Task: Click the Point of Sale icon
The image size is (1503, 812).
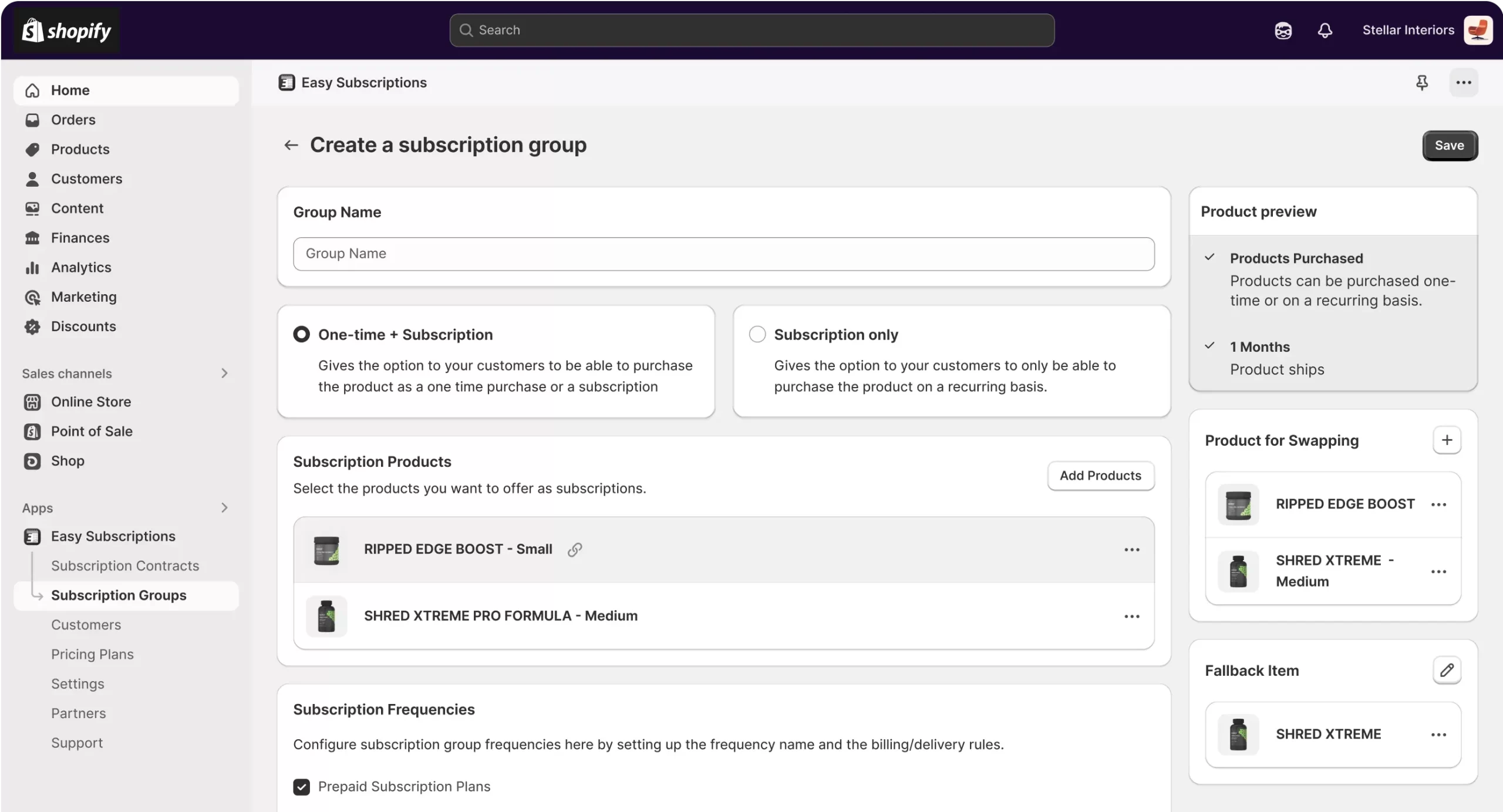Action: tap(32, 432)
